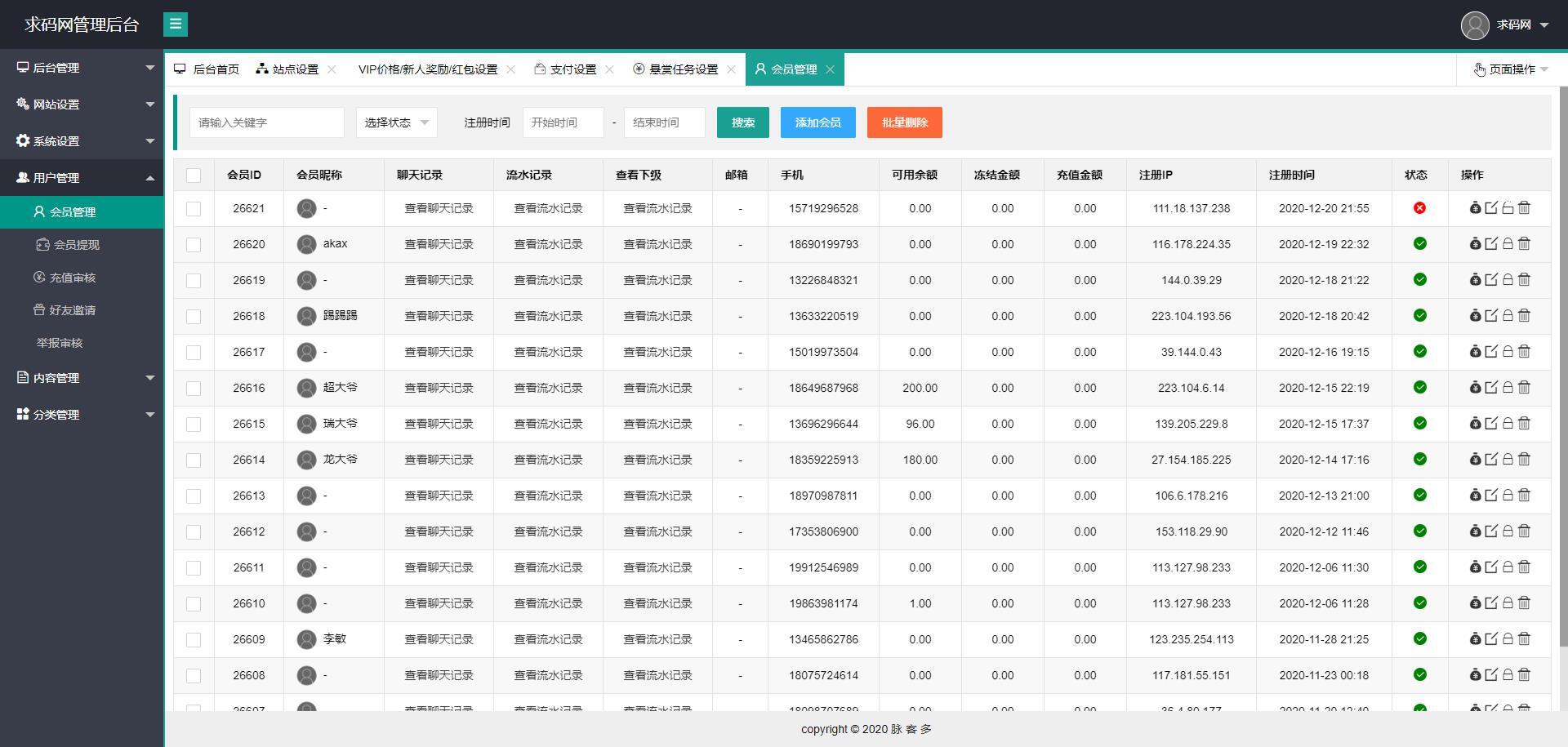This screenshot has height=747, width=1568.
Task: Check the row checkbox for member 26615
Action: click(194, 424)
